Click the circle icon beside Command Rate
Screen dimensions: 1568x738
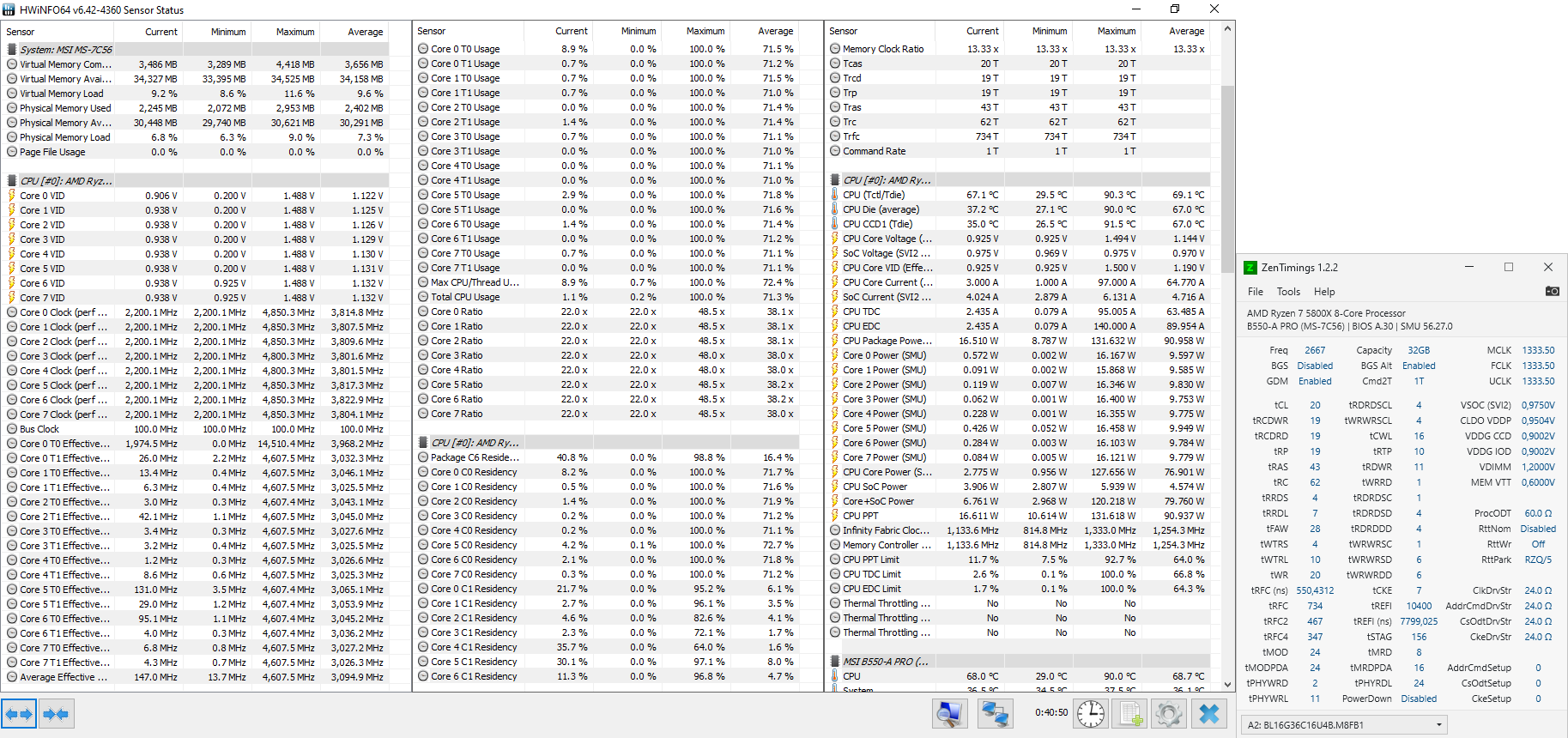(x=835, y=151)
